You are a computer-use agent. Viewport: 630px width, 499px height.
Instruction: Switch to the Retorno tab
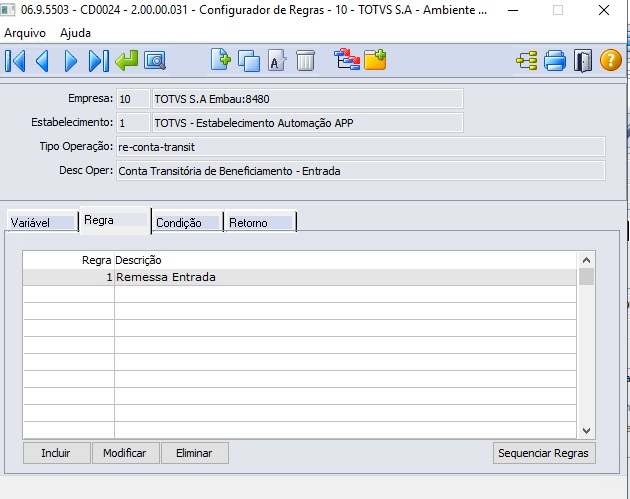[x=260, y=222]
